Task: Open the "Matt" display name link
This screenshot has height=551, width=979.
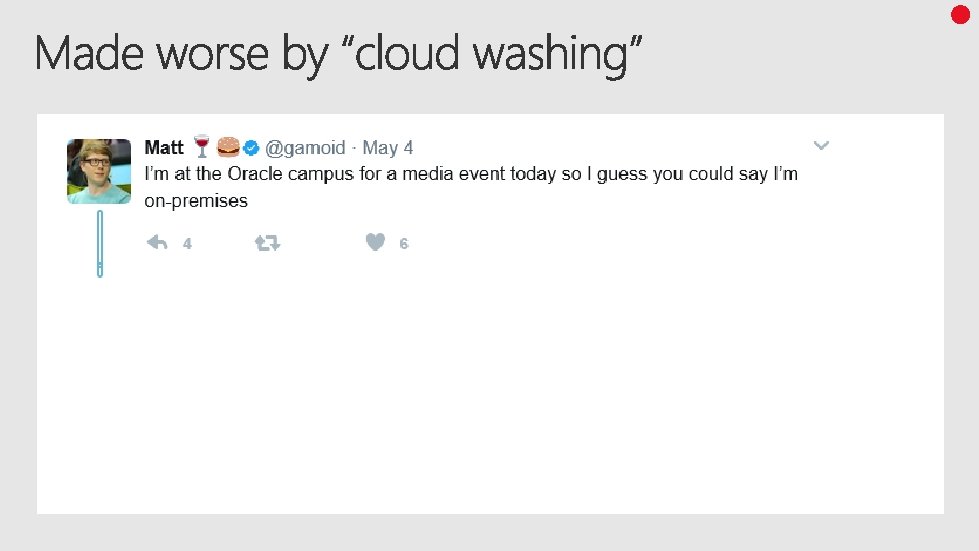Action: click(x=164, y=148)
